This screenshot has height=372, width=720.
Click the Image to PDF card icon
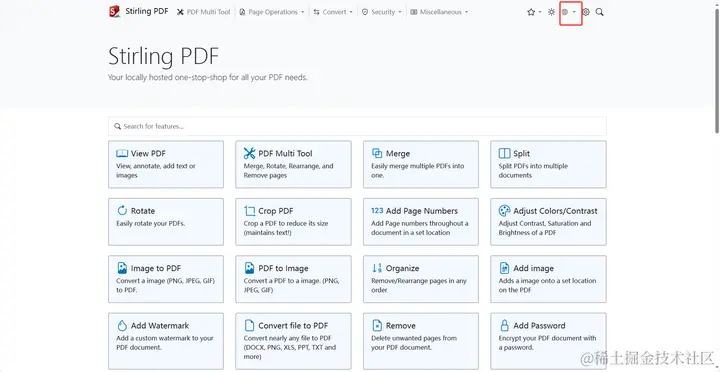pos(122,268)
